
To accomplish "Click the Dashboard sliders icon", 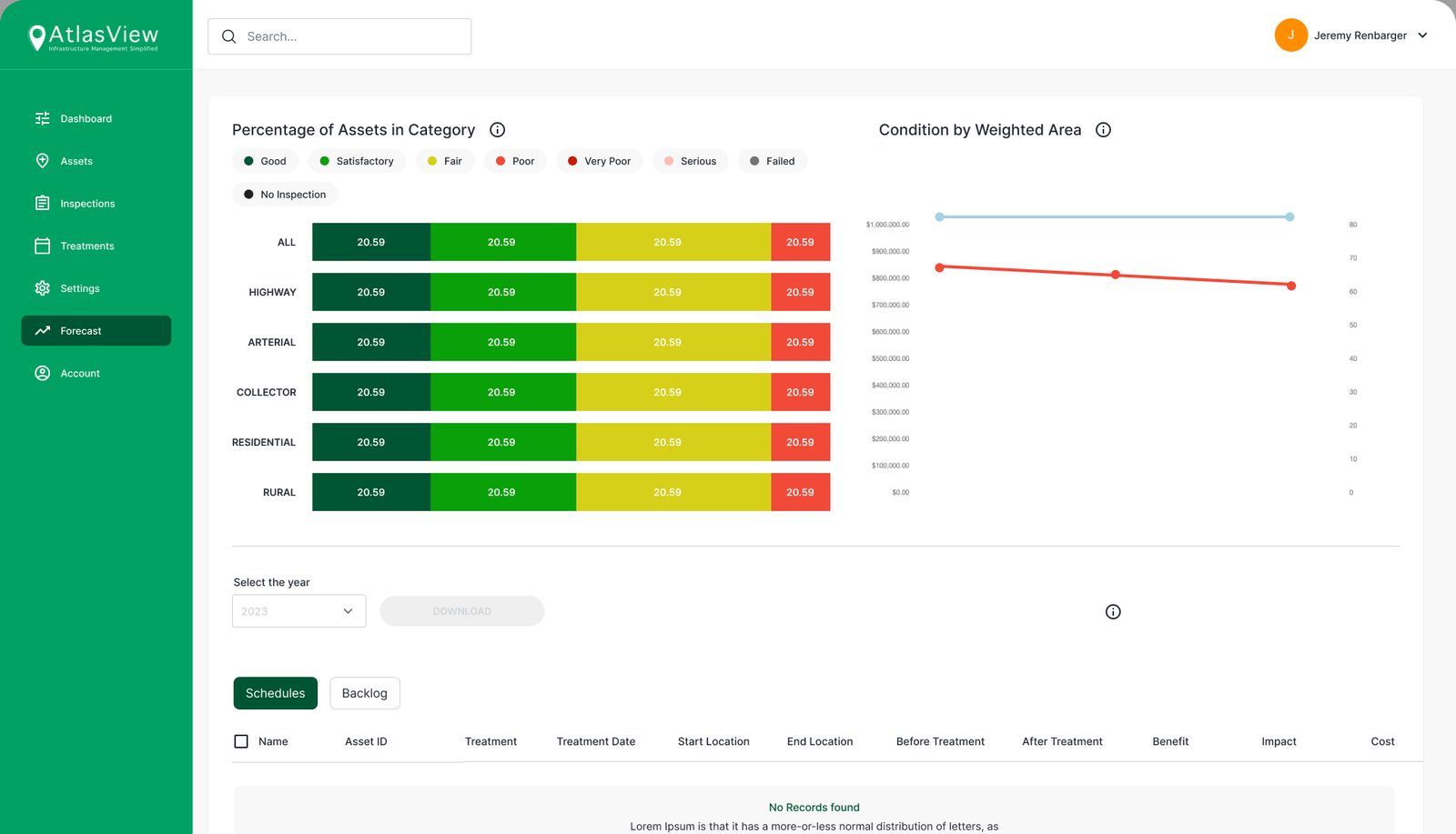I will [42, 118].
